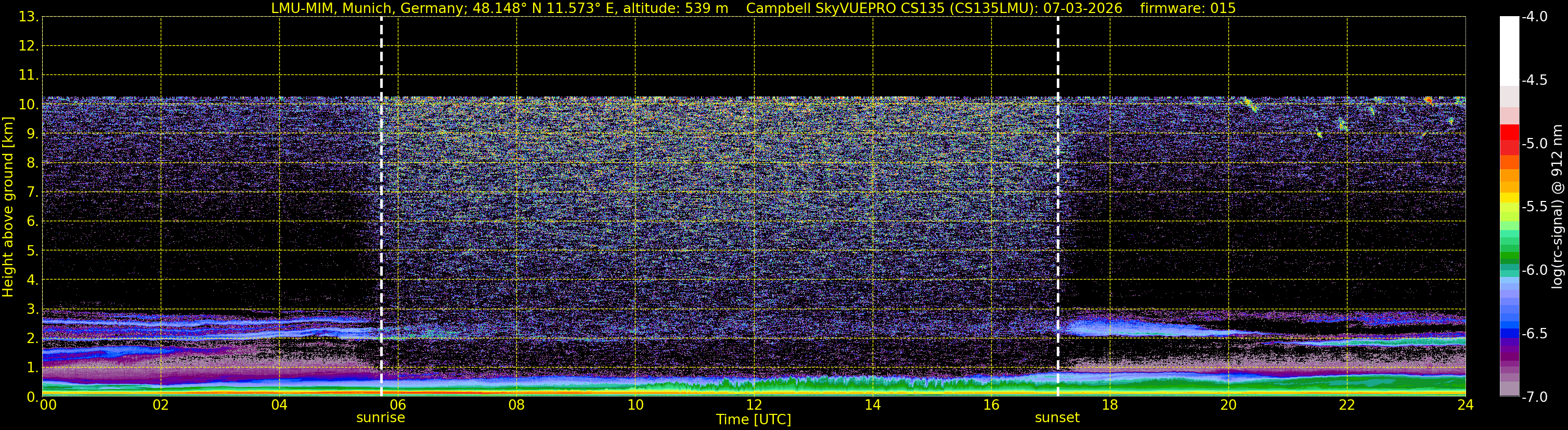Click the 'log(rc-signal) @ 912 nm' colorbar label

pyautogui.click(x=1558, y=207)
